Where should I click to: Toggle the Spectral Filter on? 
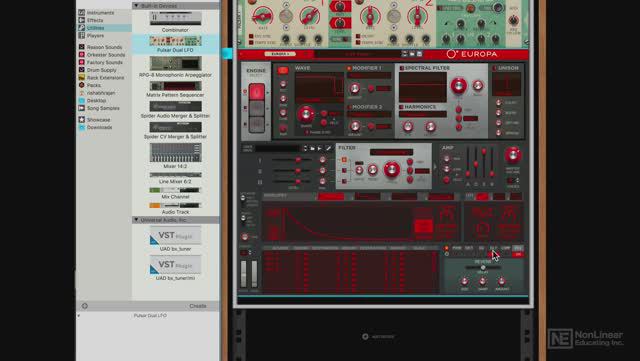coord(401,68)
